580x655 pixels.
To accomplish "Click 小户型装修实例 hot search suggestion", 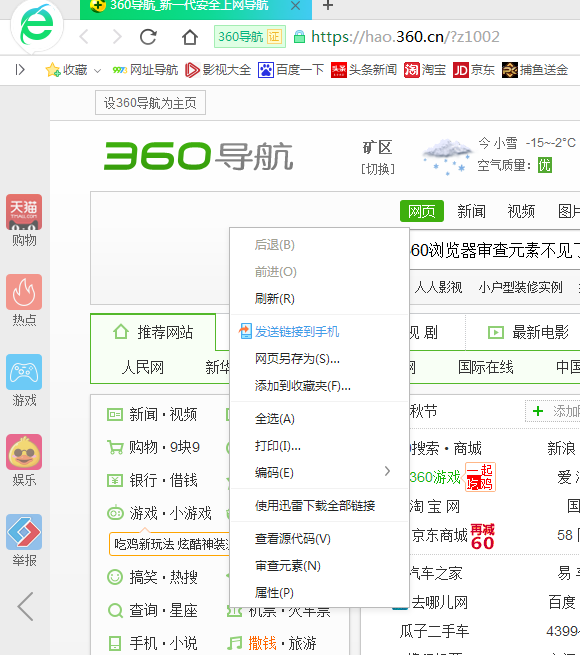I will pos(521,287).
